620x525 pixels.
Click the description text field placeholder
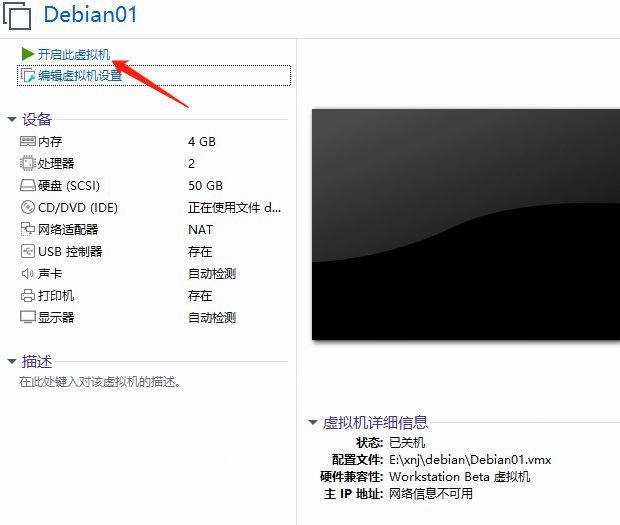coord(100,382)
